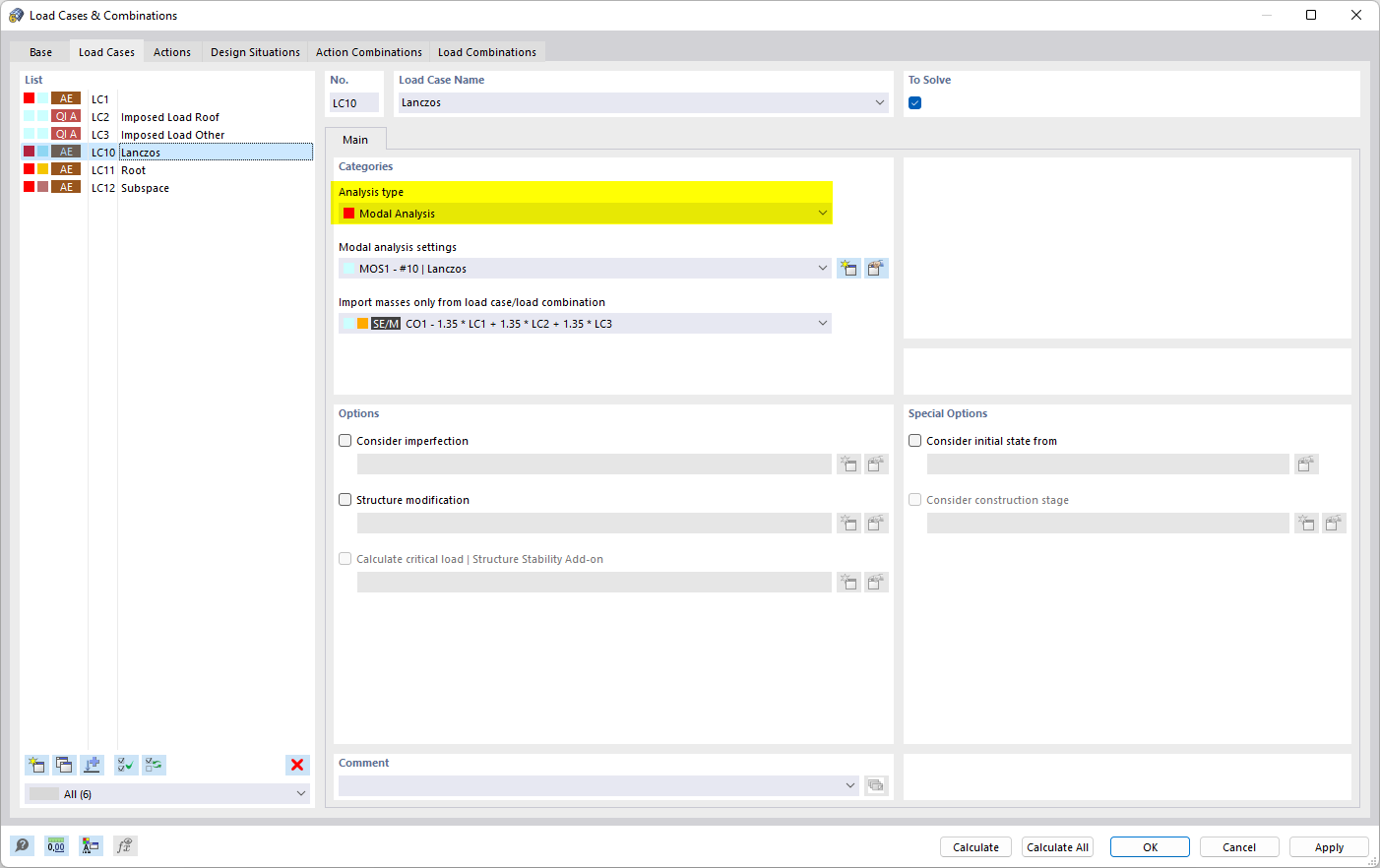The height and width of the screenshot is (868, 1380).
Task: Edit the MOS1 Lanczos analysis settings
Action: 875,268
